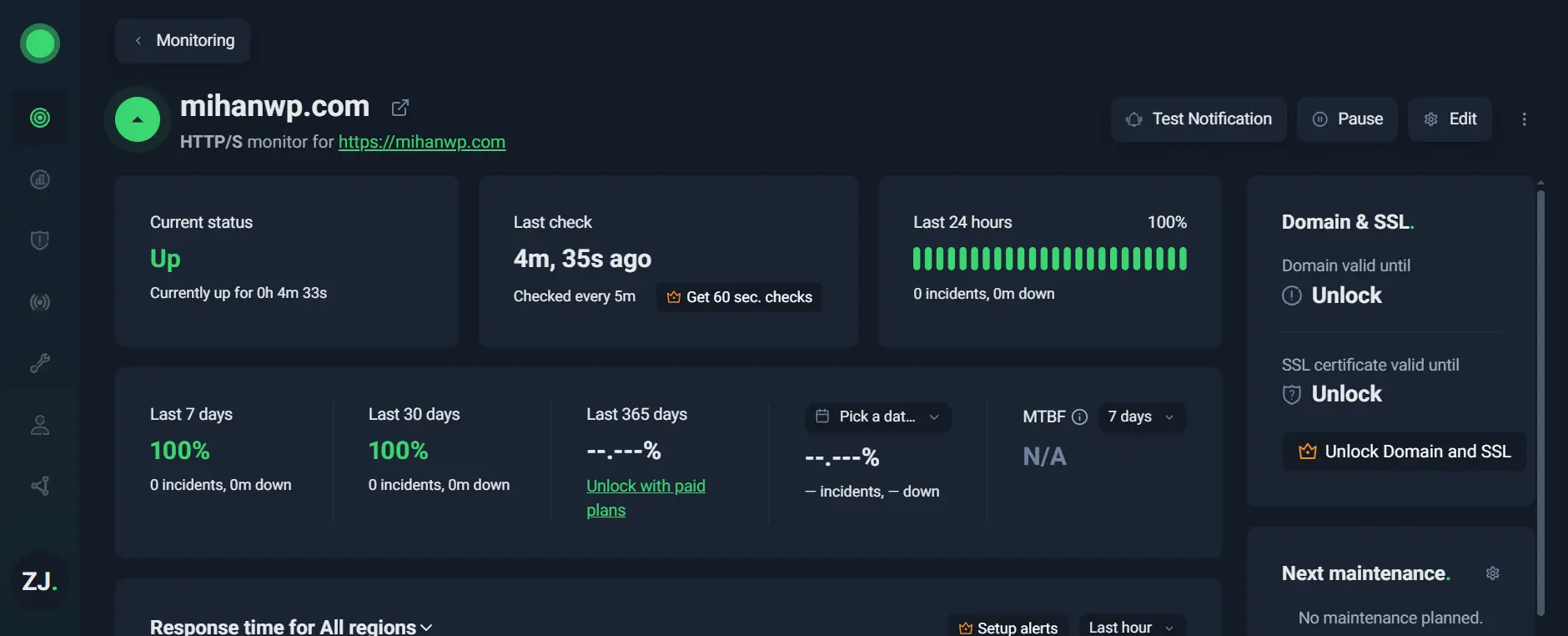1568x636 pixels.
Task: Click the UptimeRobot green logo
Action: (x=40, y=43)
